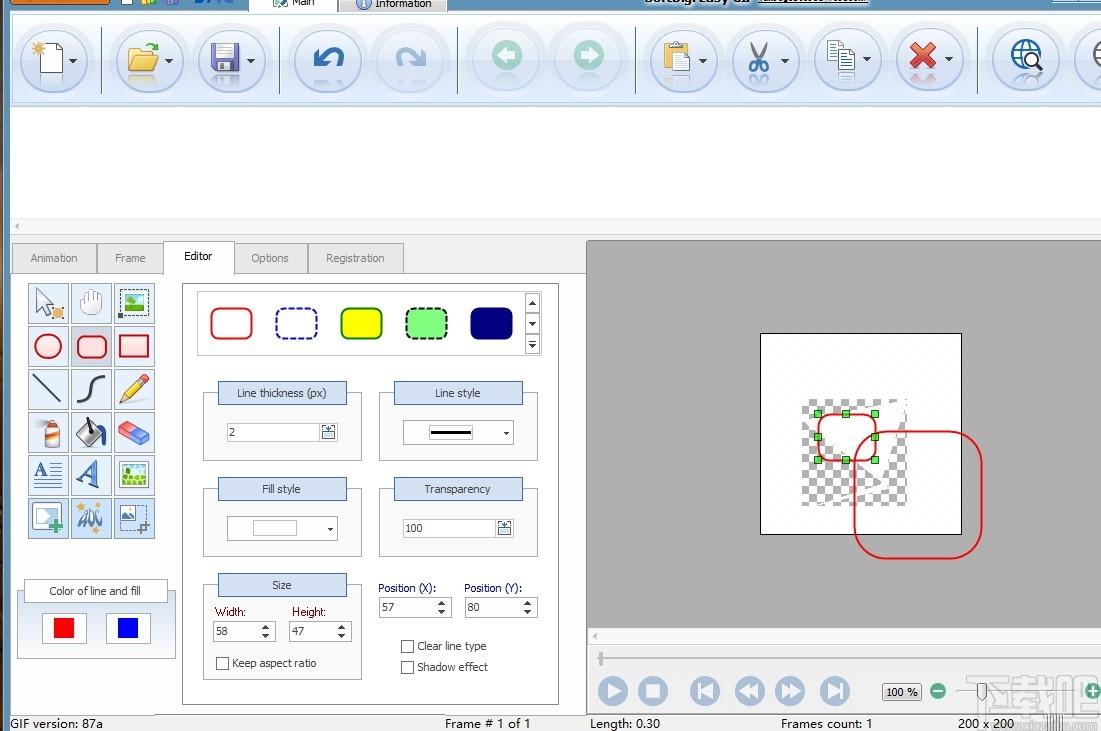Select the text block tool

[x=48, y=475]
